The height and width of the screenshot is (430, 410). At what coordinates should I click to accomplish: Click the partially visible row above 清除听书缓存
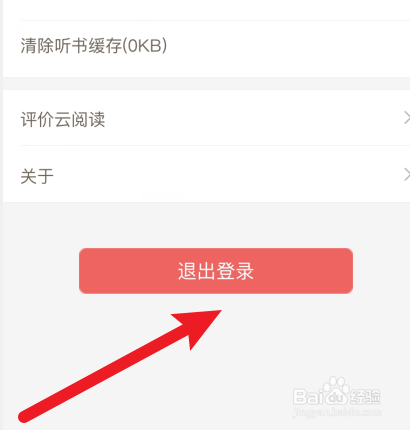[206, 10]
